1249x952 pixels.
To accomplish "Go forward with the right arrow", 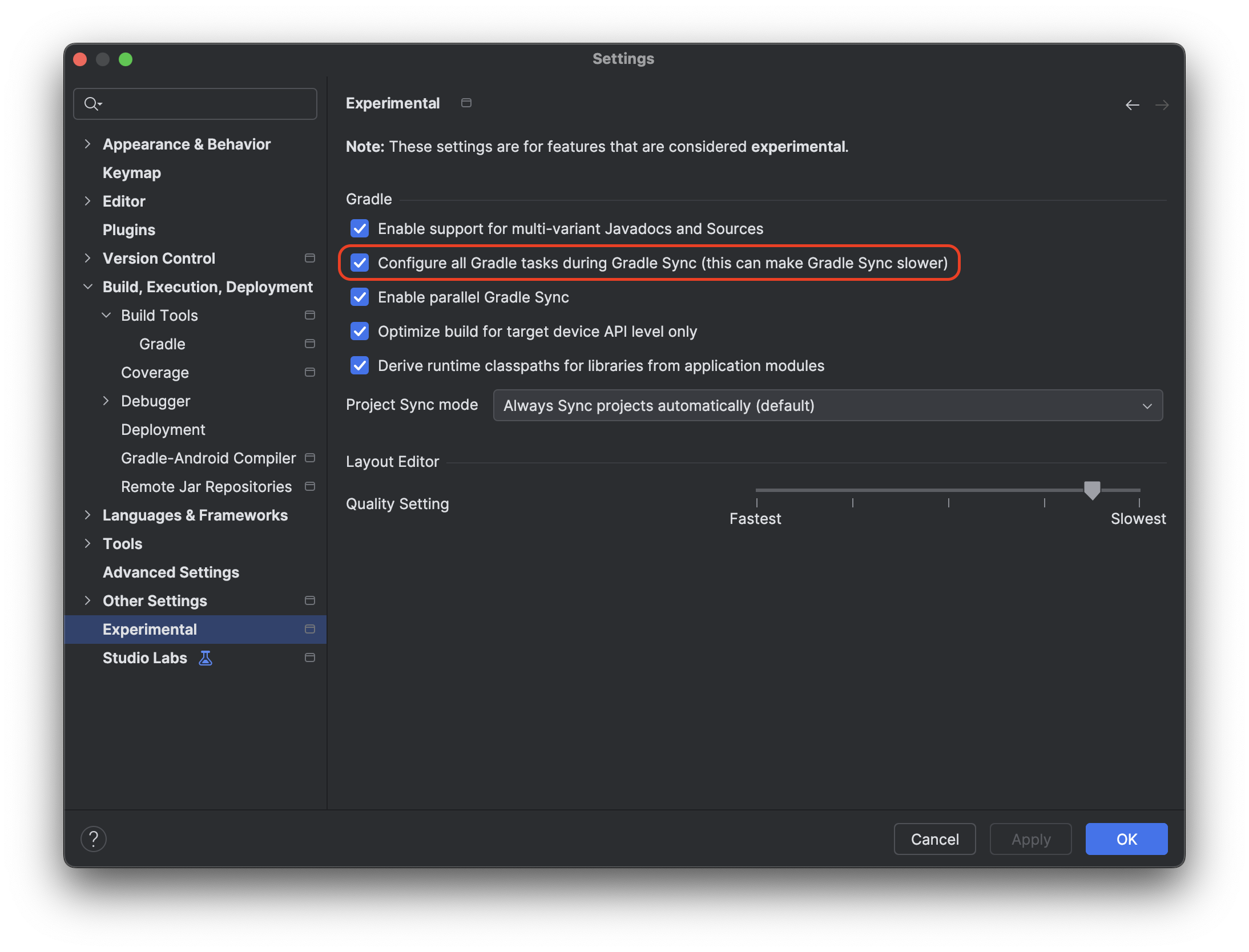I will click(1162, 105).
